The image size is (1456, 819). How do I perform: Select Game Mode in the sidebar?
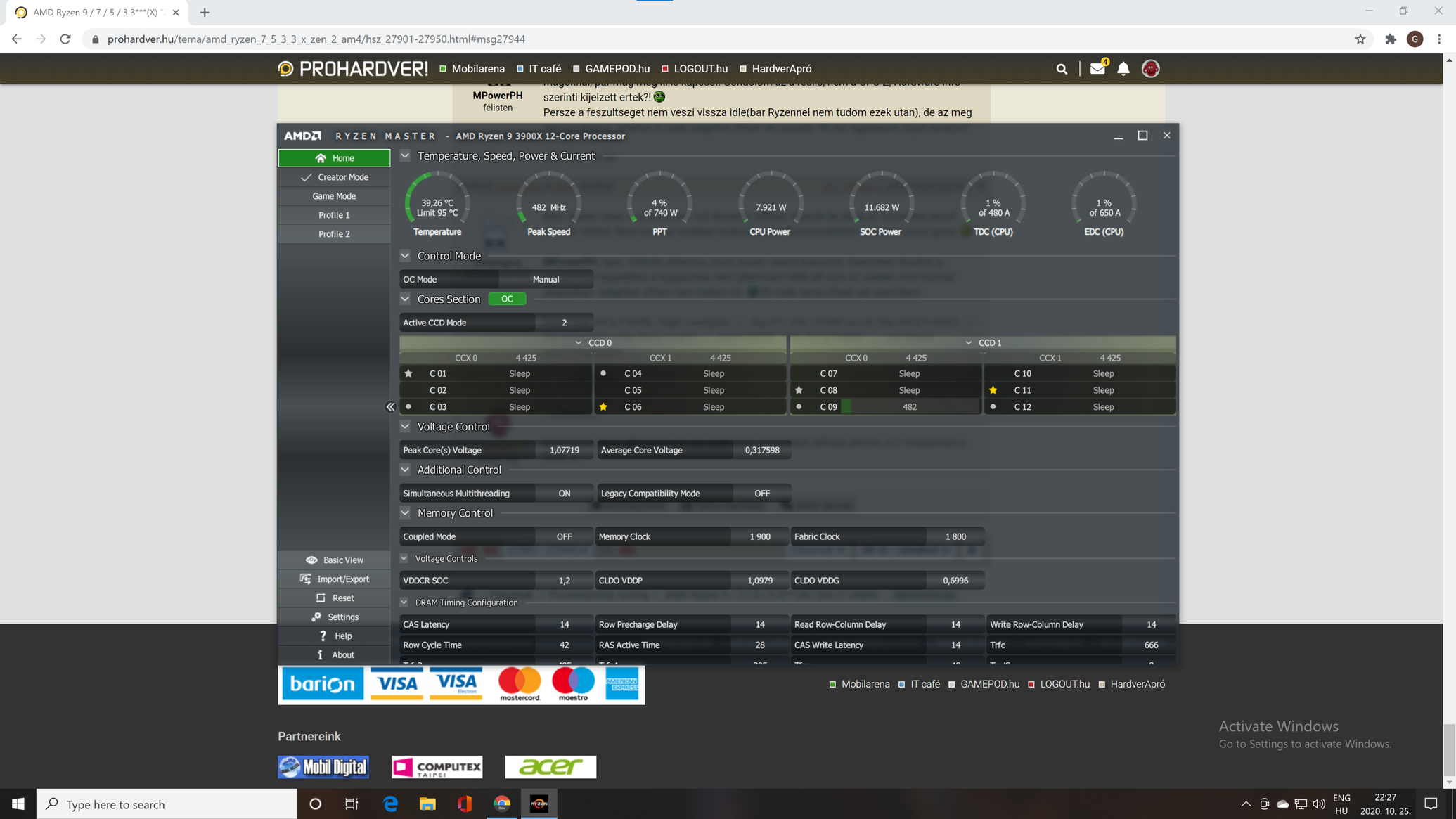[334, 196]
